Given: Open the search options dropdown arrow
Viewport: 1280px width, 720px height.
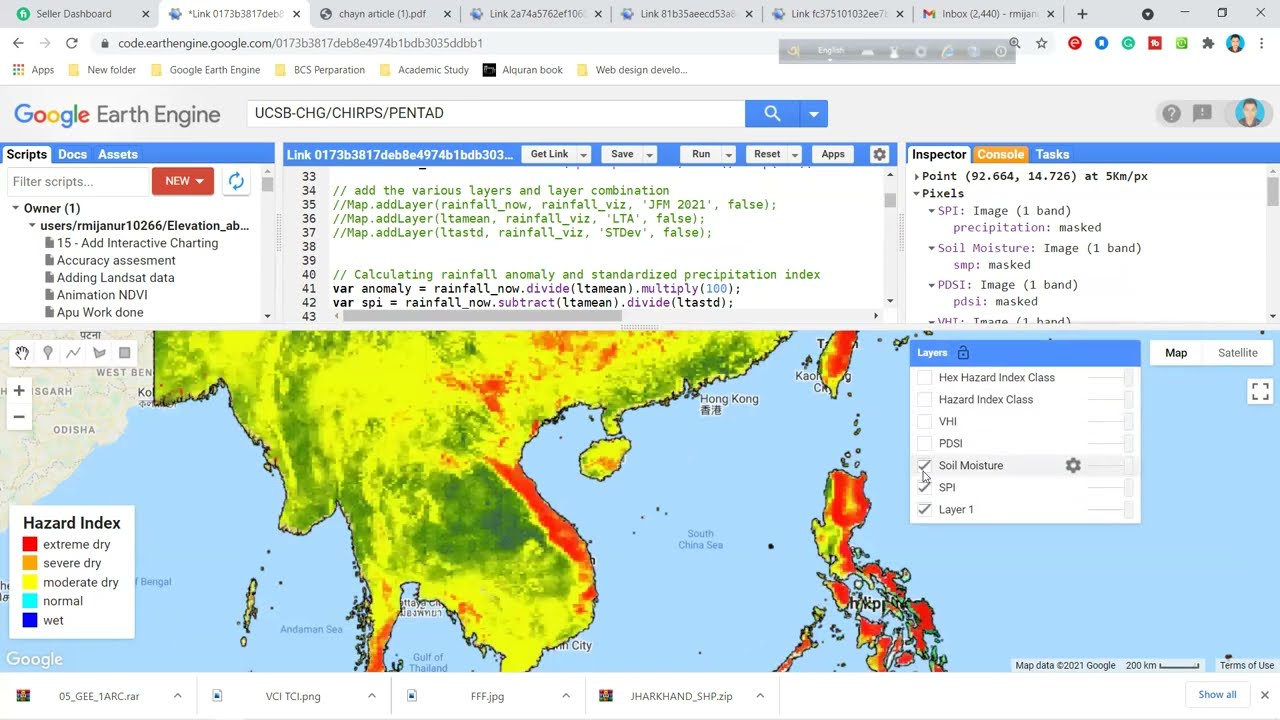Looking at the screenshot, I should (x=814, y=113).
